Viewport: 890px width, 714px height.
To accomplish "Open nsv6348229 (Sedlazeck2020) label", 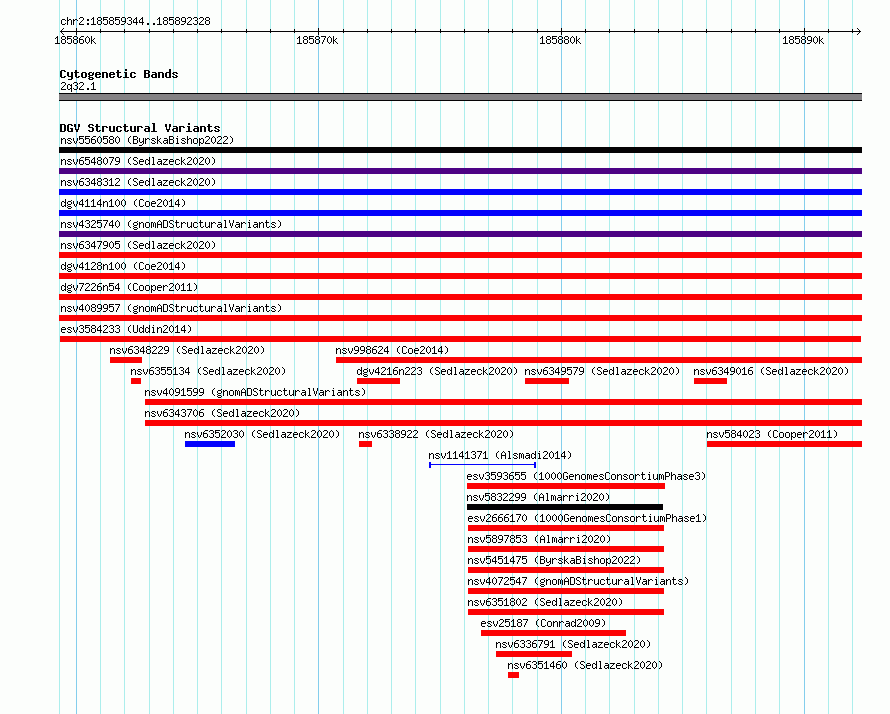I will coord(187,350).
